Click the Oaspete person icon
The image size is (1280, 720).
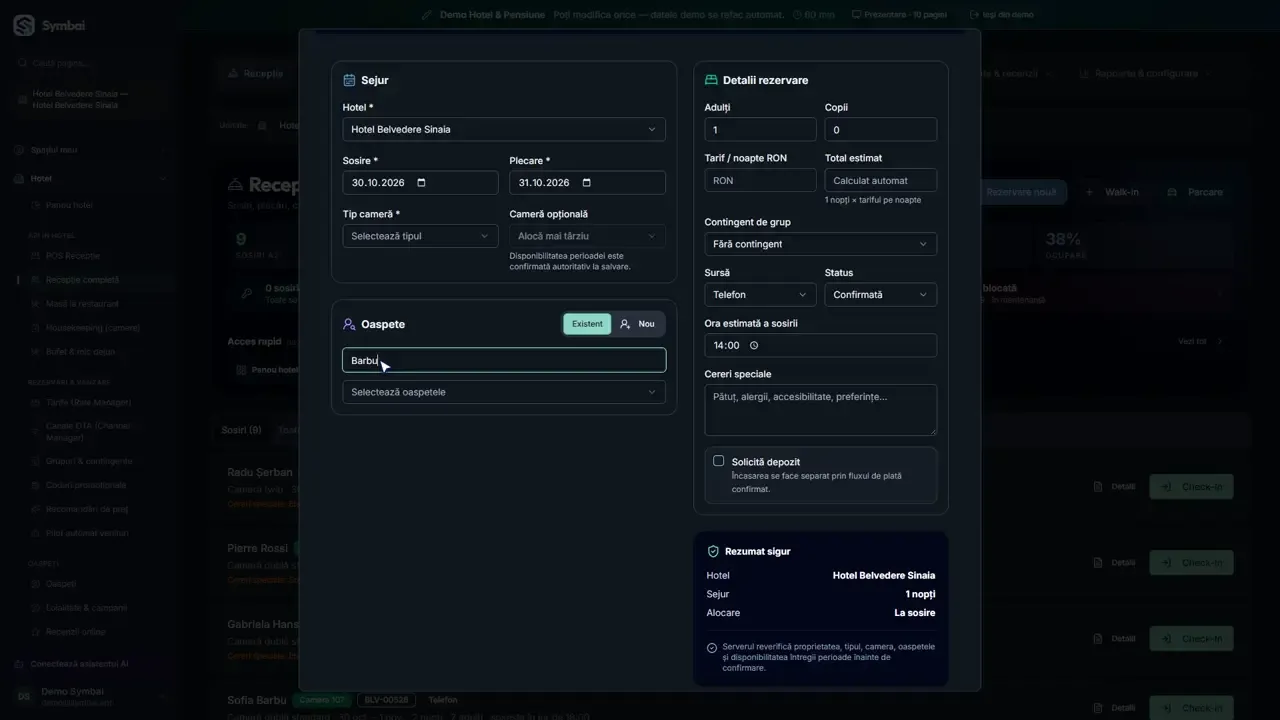click(x=349, y=325)
